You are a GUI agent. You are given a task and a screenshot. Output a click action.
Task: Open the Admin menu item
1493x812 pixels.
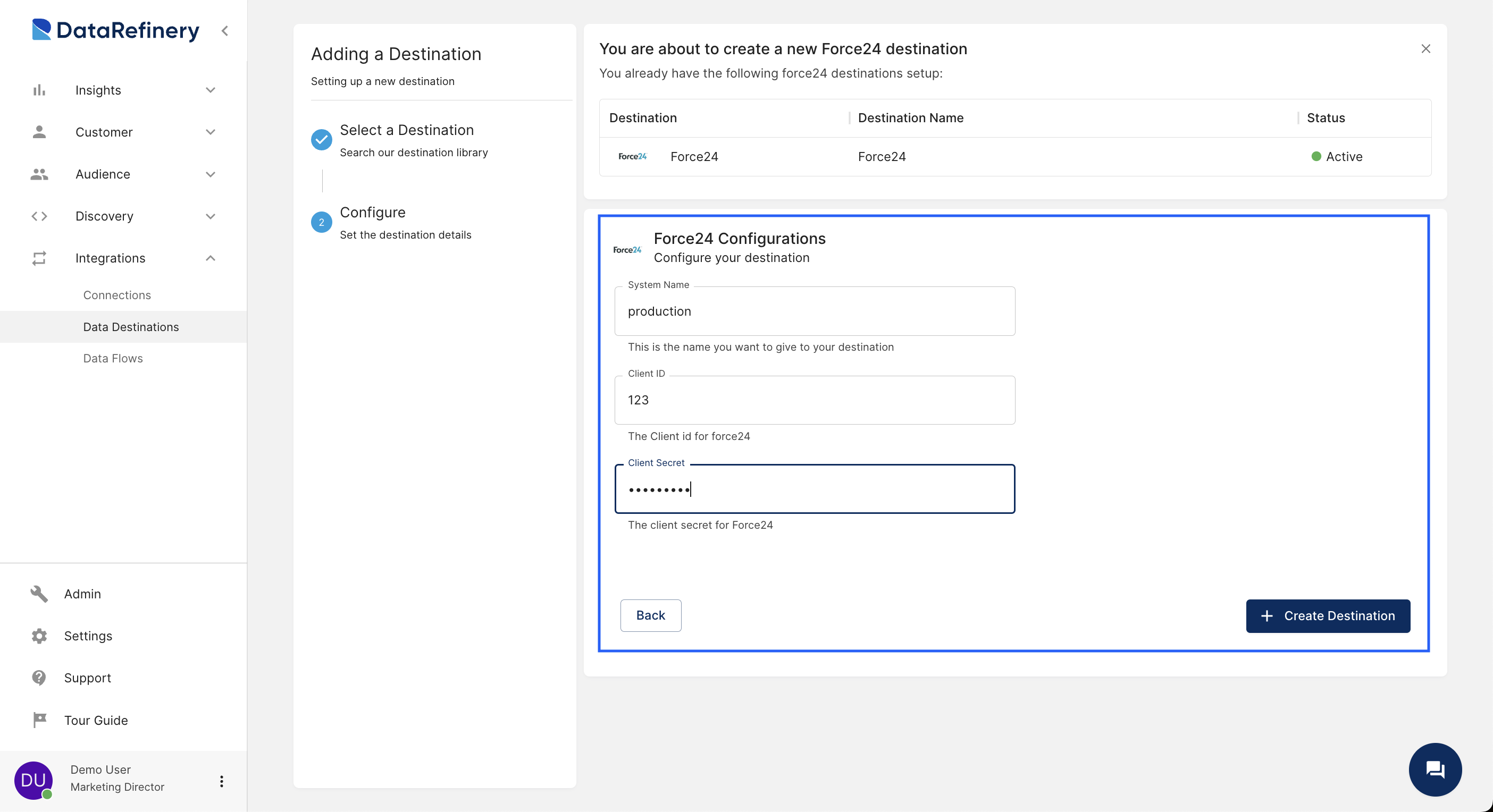coord(82,594)
